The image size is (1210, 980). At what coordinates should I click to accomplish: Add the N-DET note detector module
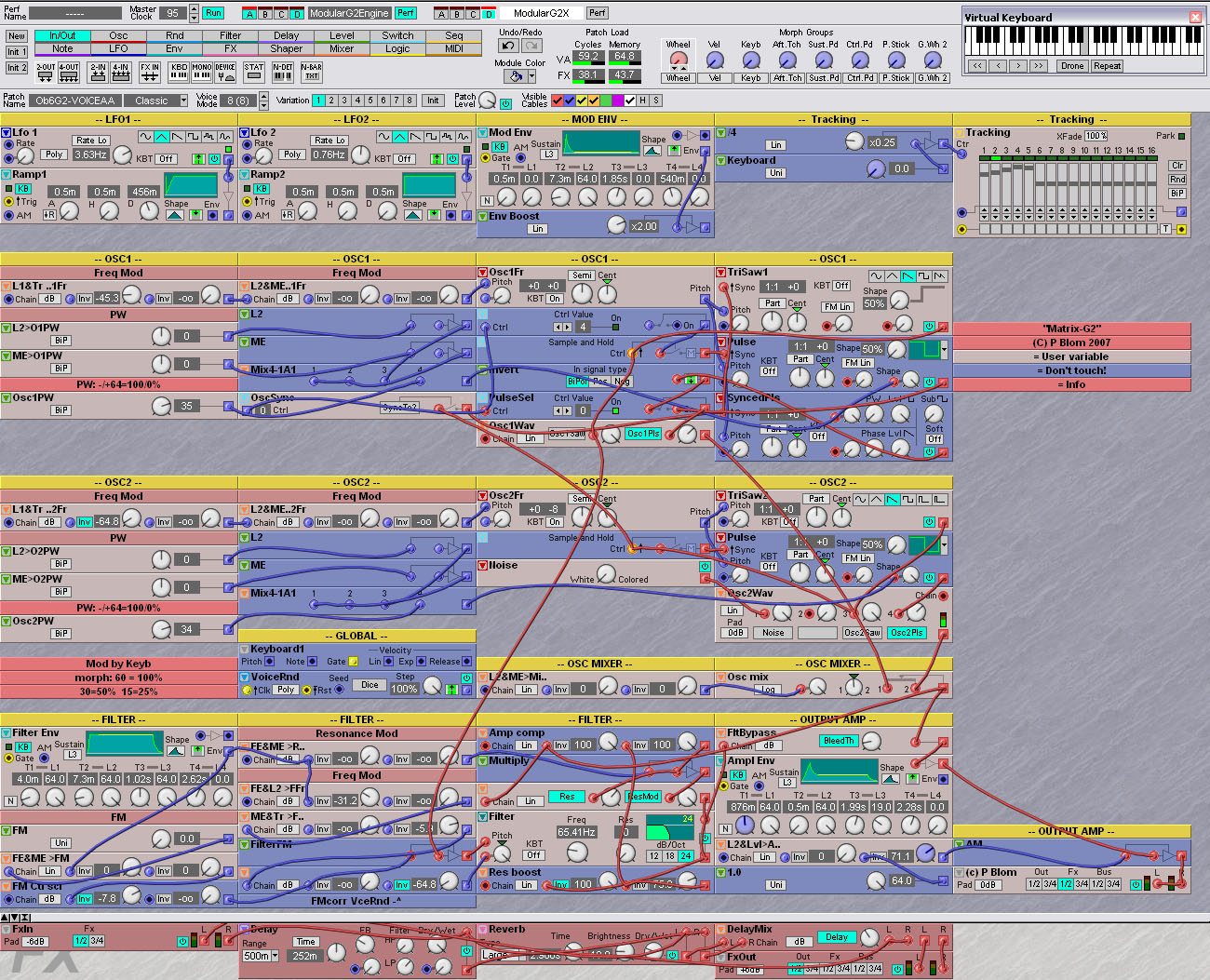click(283, 72)
